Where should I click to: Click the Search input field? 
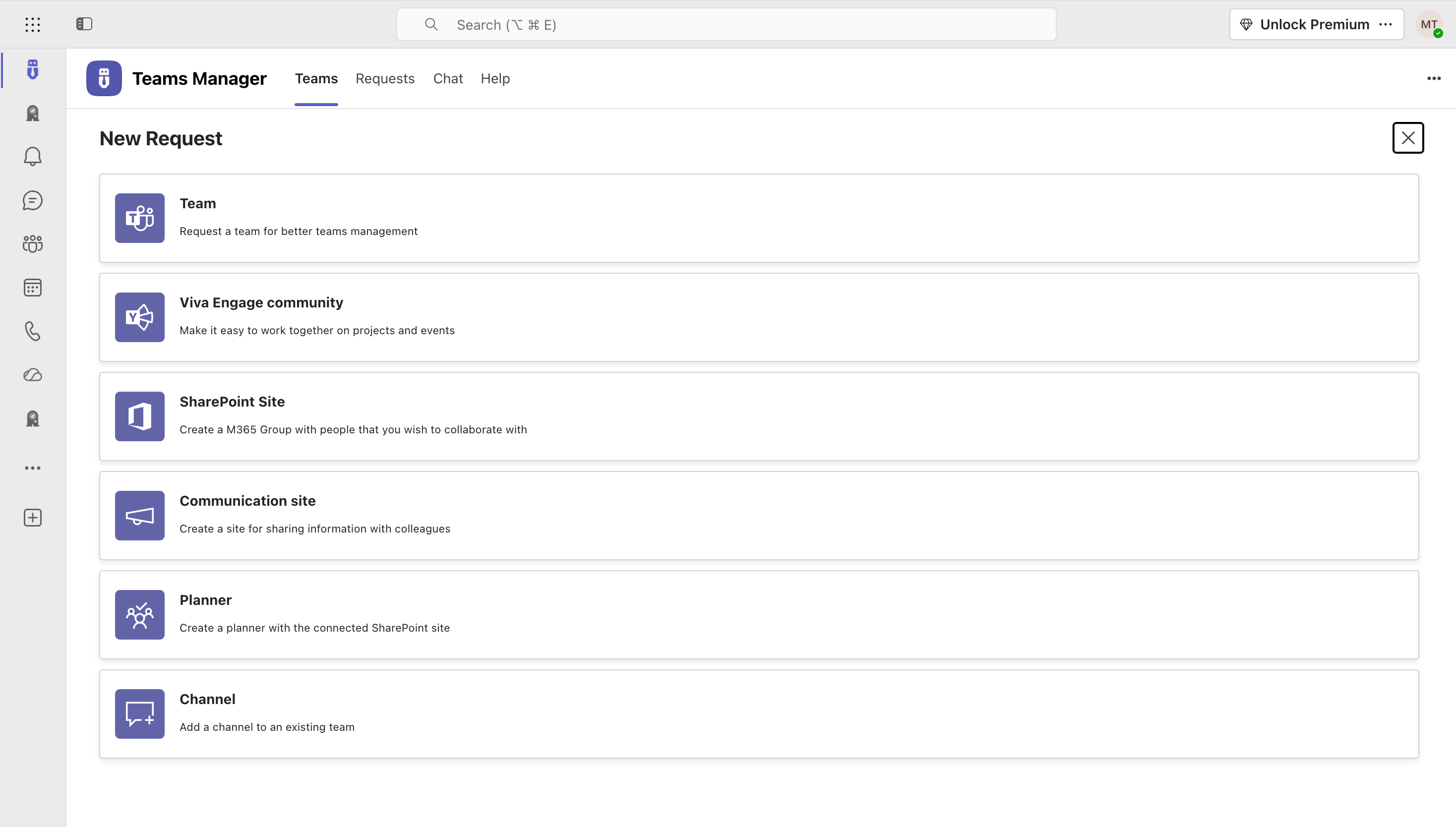point(726,24)
